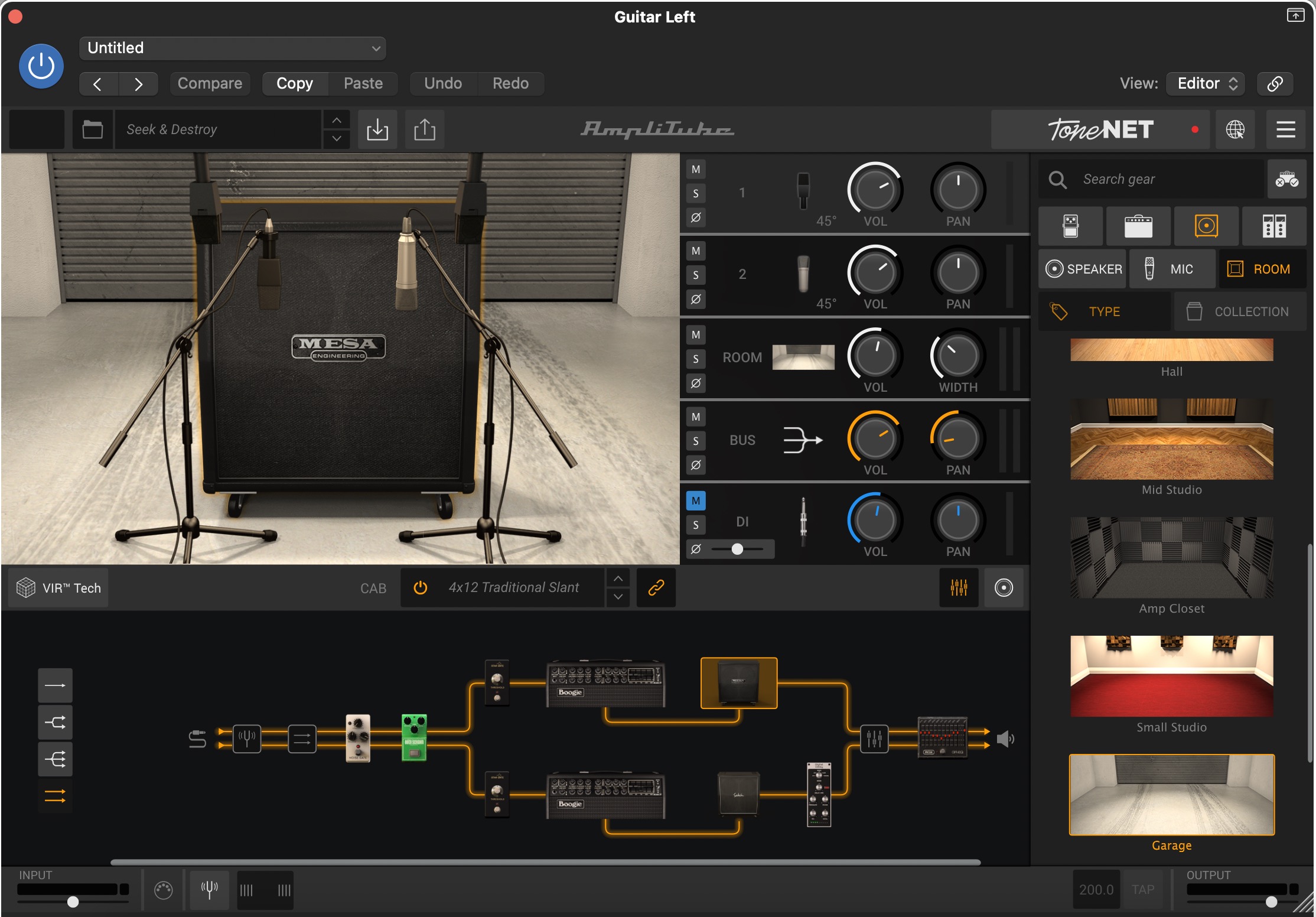This screenshot has width=1316, height=917.
Task: Adjust the DI phase delay slider
Action: tap(737, 549)
